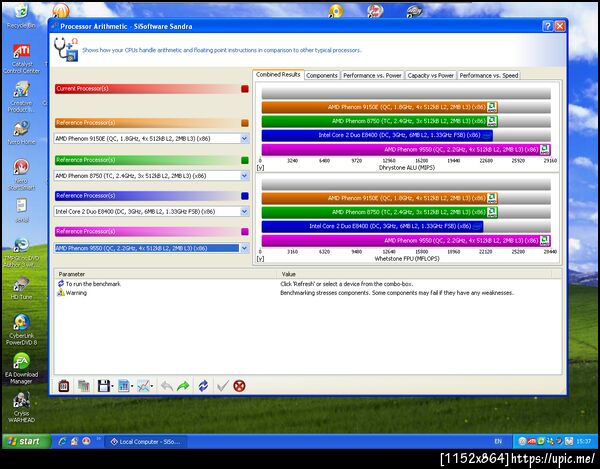Switch to the Components tab
This screenshot has height=469, width=600.
coord(322,75)
